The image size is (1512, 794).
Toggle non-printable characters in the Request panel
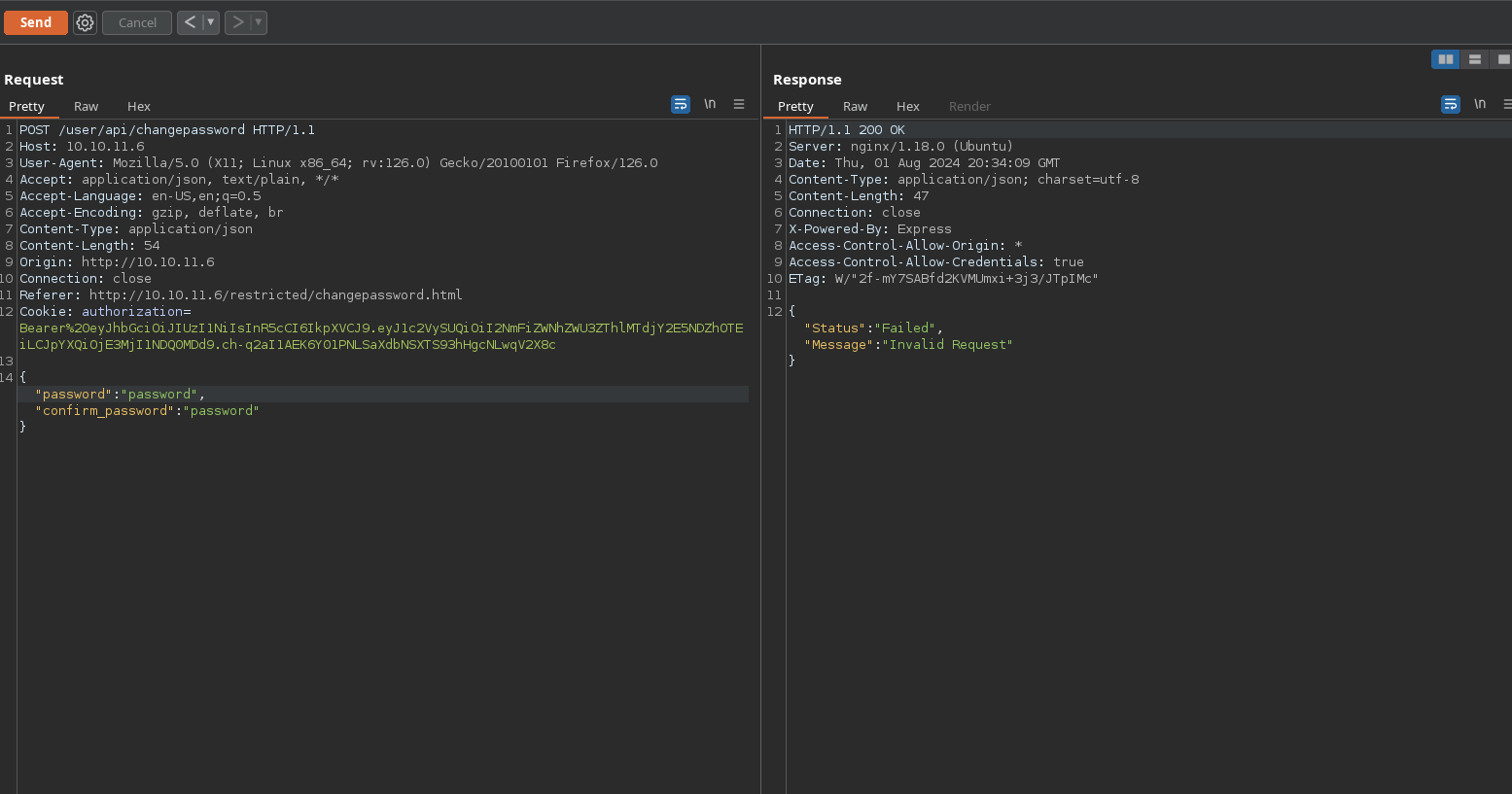tap(710, 104)
